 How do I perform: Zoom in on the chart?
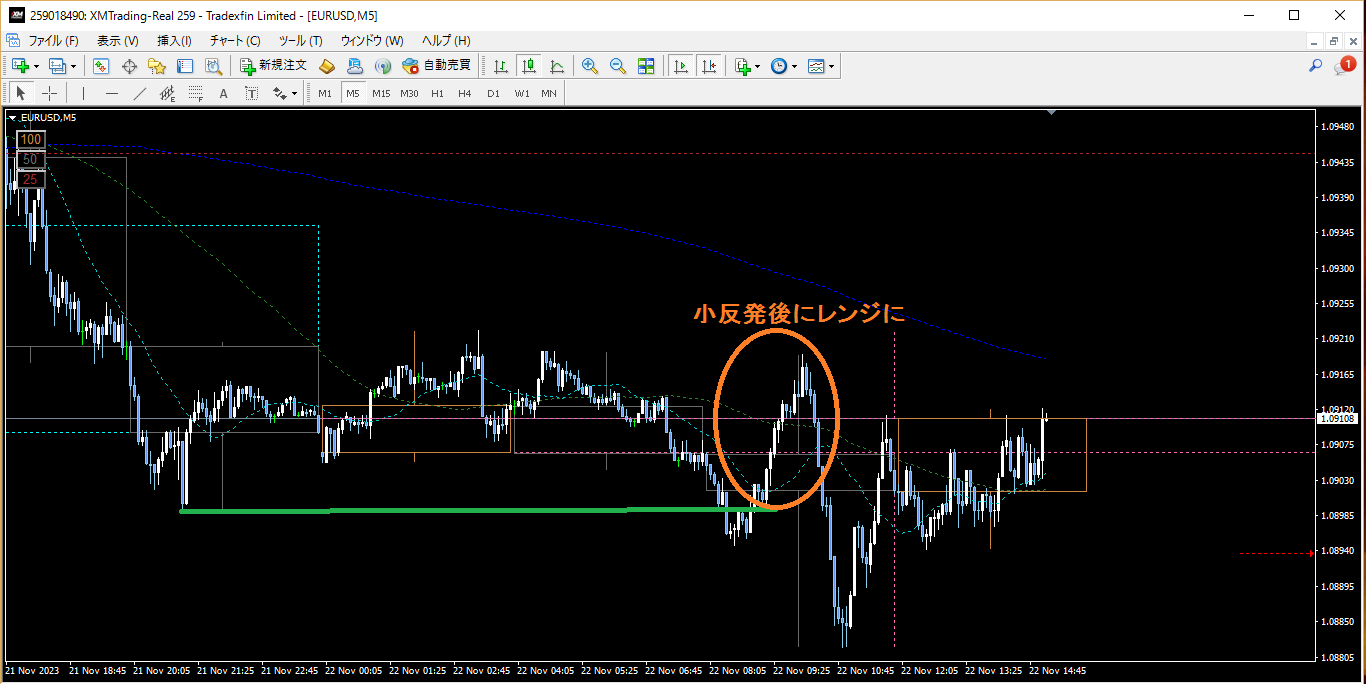(x=590, y=66)
